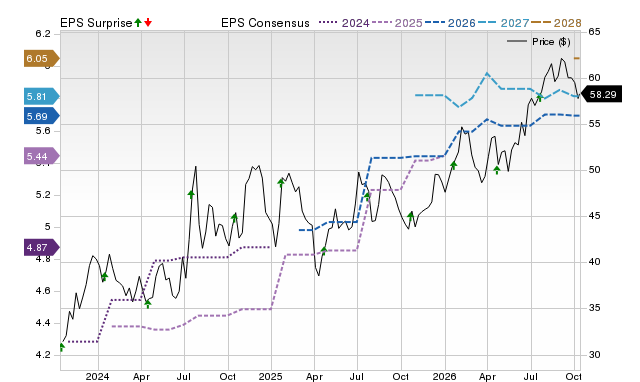Click the 4.87 consensus value tag
The image size is (640, 382).
pos(42,247)
